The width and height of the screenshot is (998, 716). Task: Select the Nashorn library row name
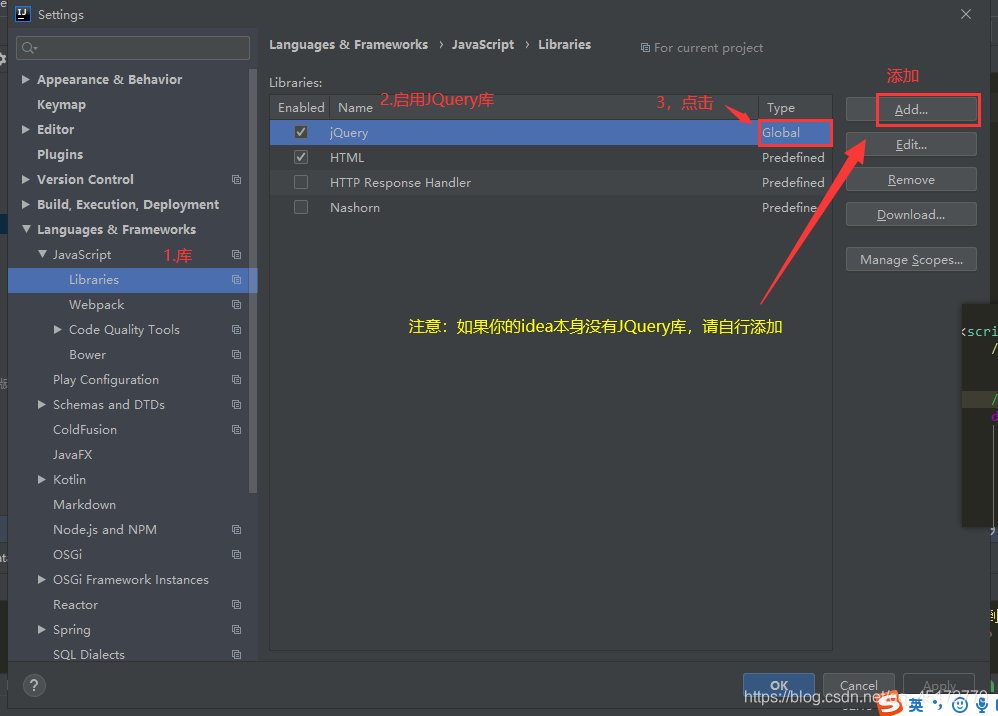coord(355,207)
